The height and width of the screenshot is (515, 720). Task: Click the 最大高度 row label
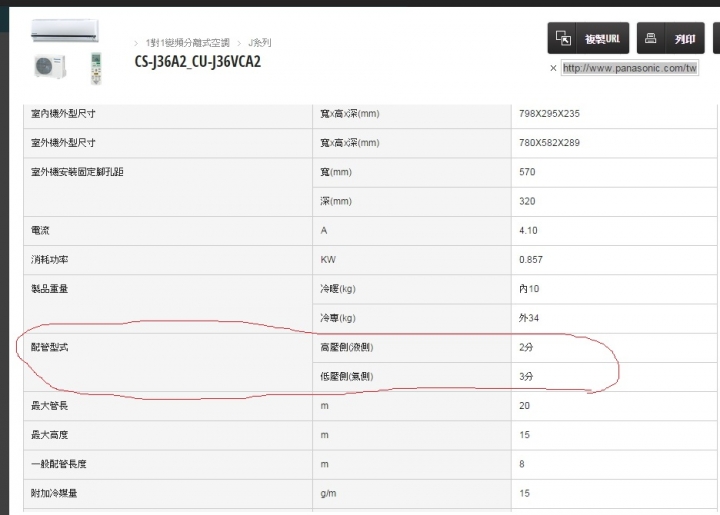(x=49, y=435)
